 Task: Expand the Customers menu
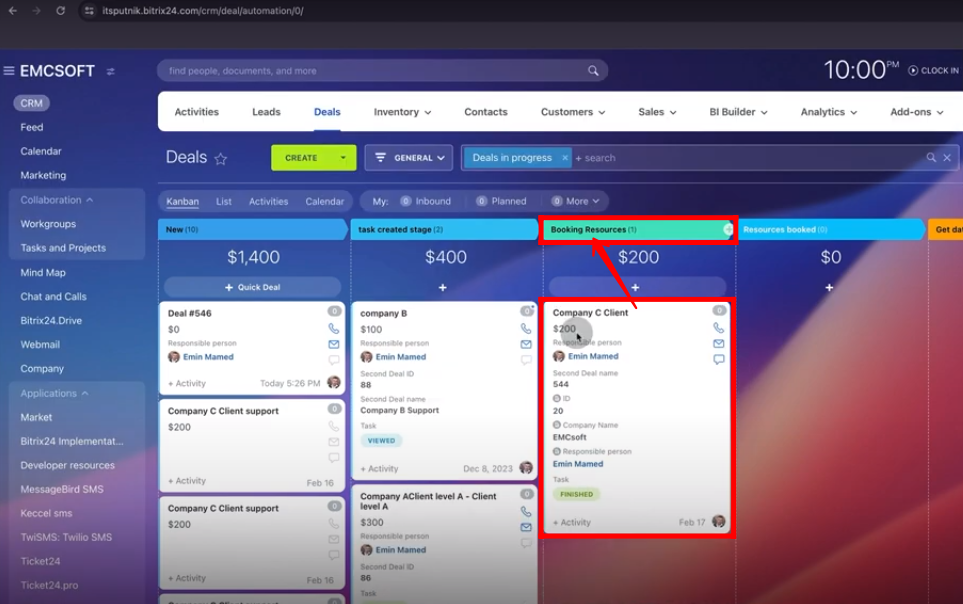click(x=572, y=112)
